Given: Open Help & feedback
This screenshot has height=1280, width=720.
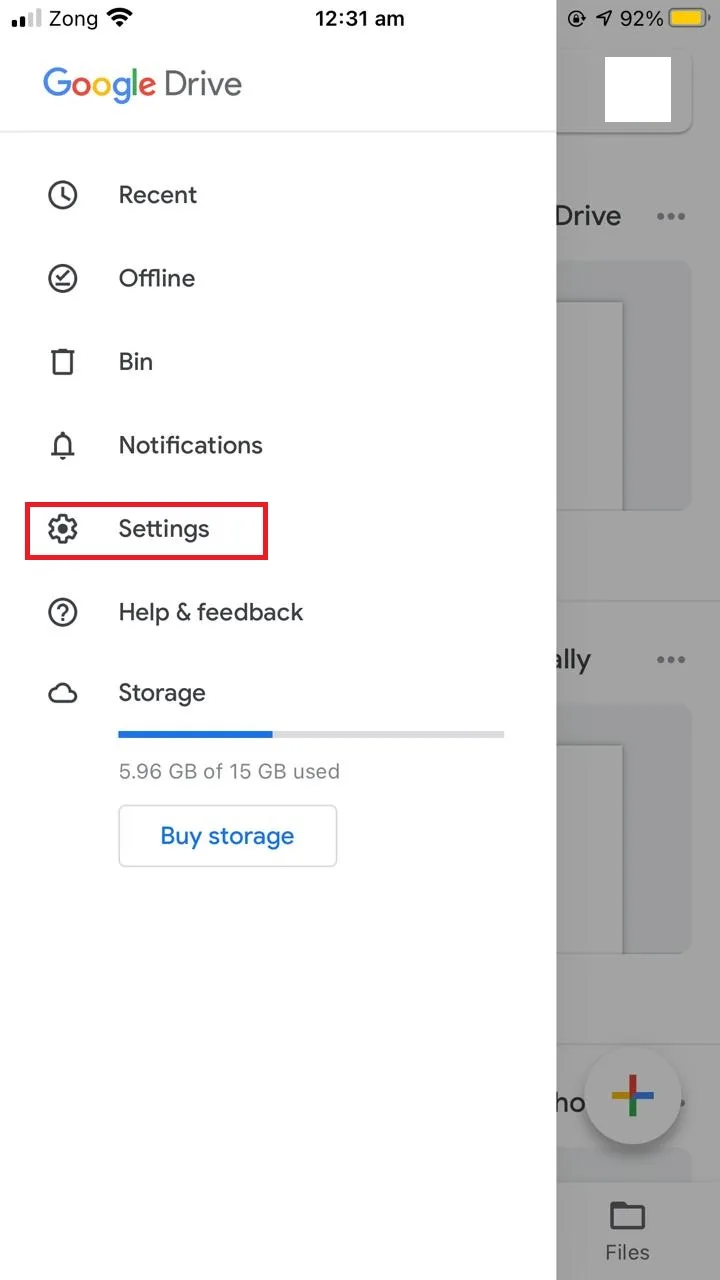Looking at the screenshot, I should tap(211, 612).
